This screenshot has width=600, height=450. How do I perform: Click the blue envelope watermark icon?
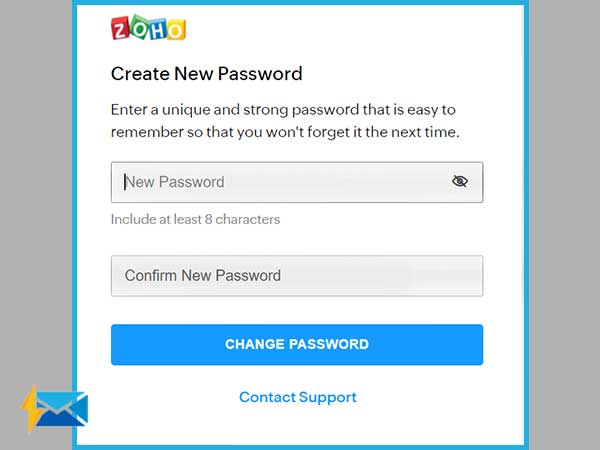[61, 409]
